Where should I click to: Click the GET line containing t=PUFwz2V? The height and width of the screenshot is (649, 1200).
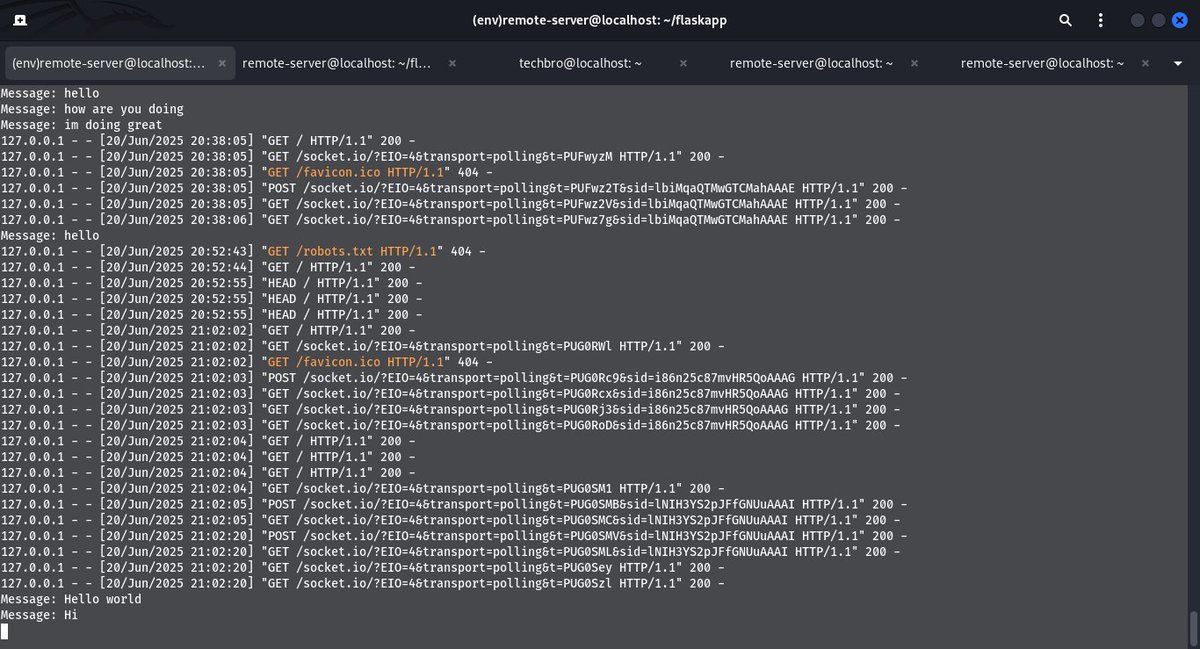pyautogui.click(x=450, y=204)
